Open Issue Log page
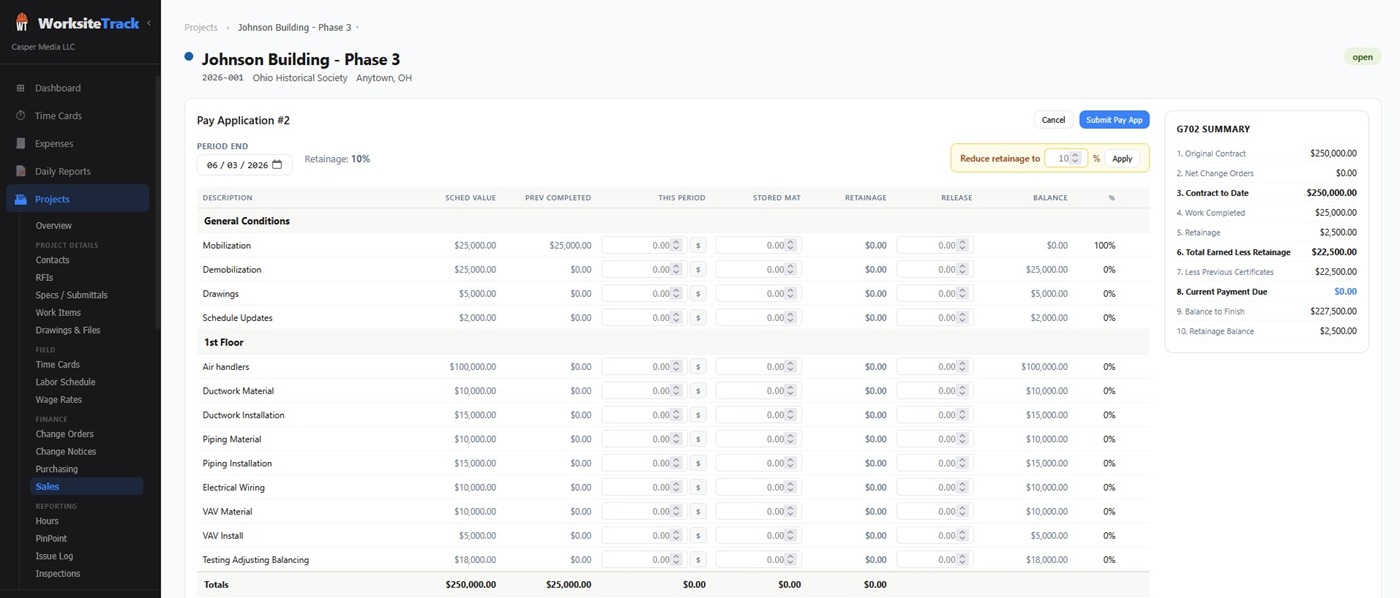 (55, 556)
